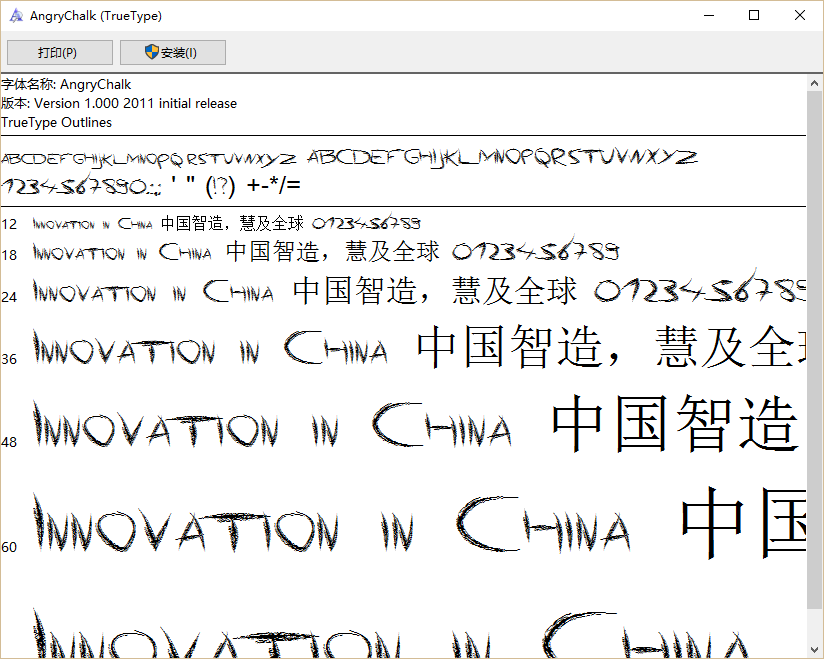Viewport: 824px width, 659px height.
Task: Close the AngryChalk font window
Action: coord(800,16)
